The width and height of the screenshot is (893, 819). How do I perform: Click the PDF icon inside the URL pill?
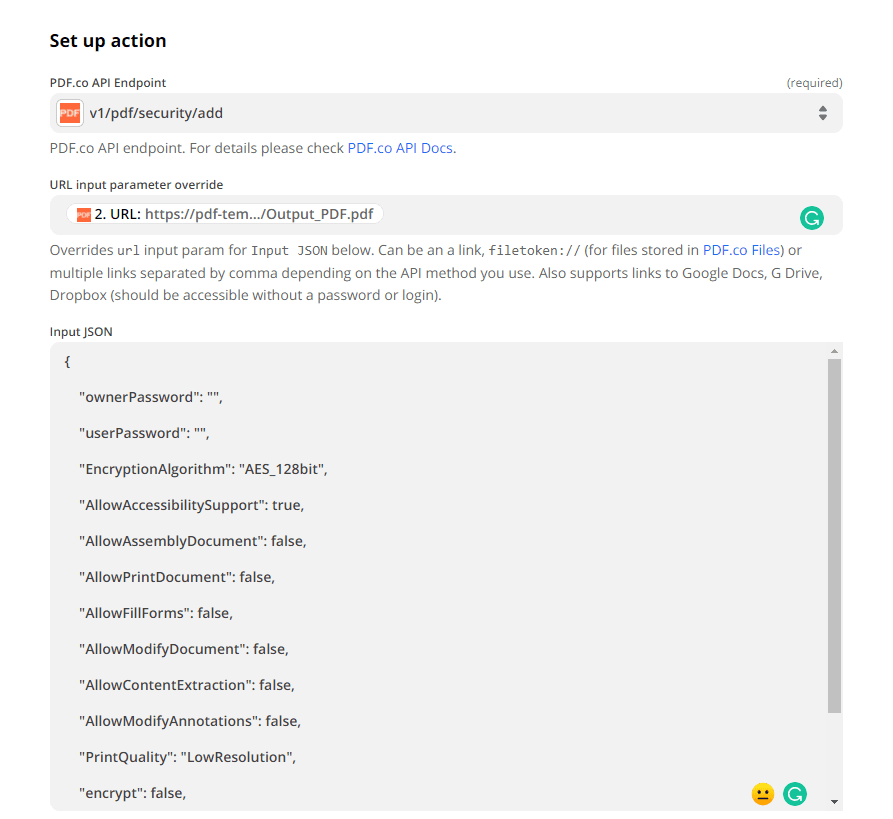tap(82, 213)
